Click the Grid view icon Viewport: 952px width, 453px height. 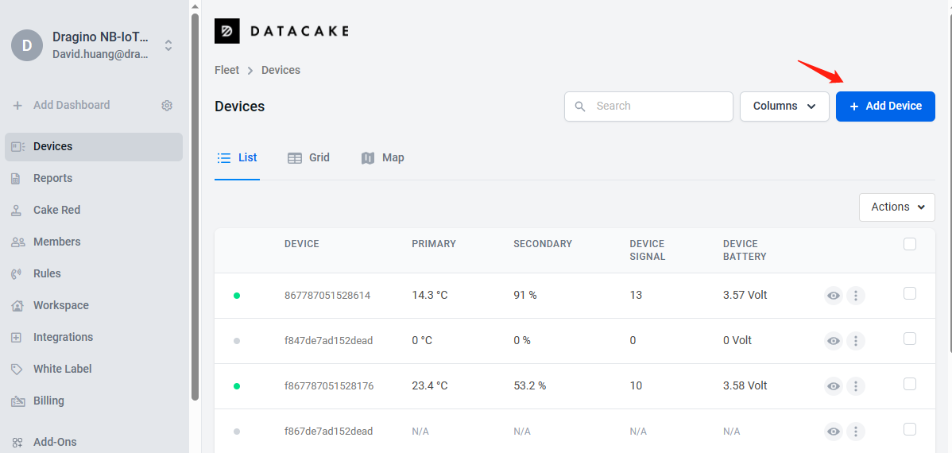[x=294, y=158]
